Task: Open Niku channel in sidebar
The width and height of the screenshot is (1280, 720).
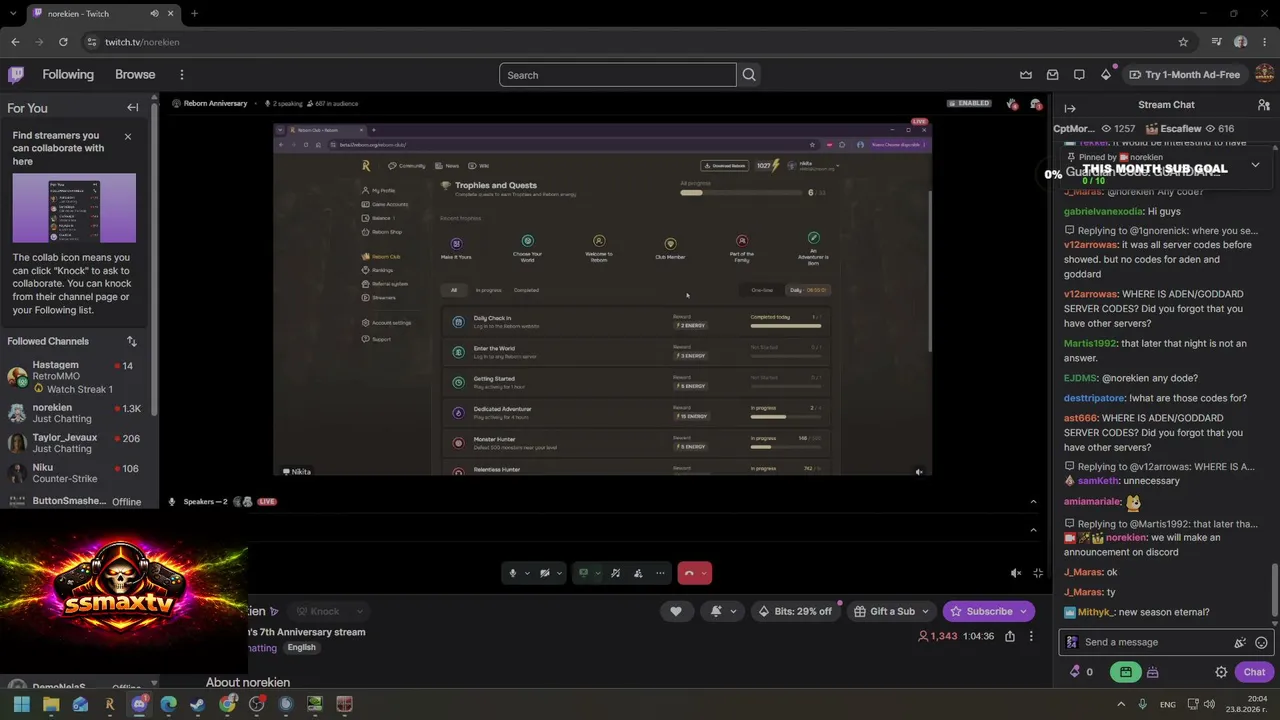Action: pyautogui.click(x=75, y=473)
